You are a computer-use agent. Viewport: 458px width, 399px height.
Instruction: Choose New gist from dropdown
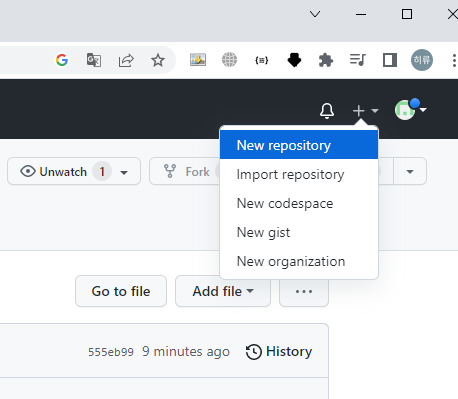[x=299, y=232]
